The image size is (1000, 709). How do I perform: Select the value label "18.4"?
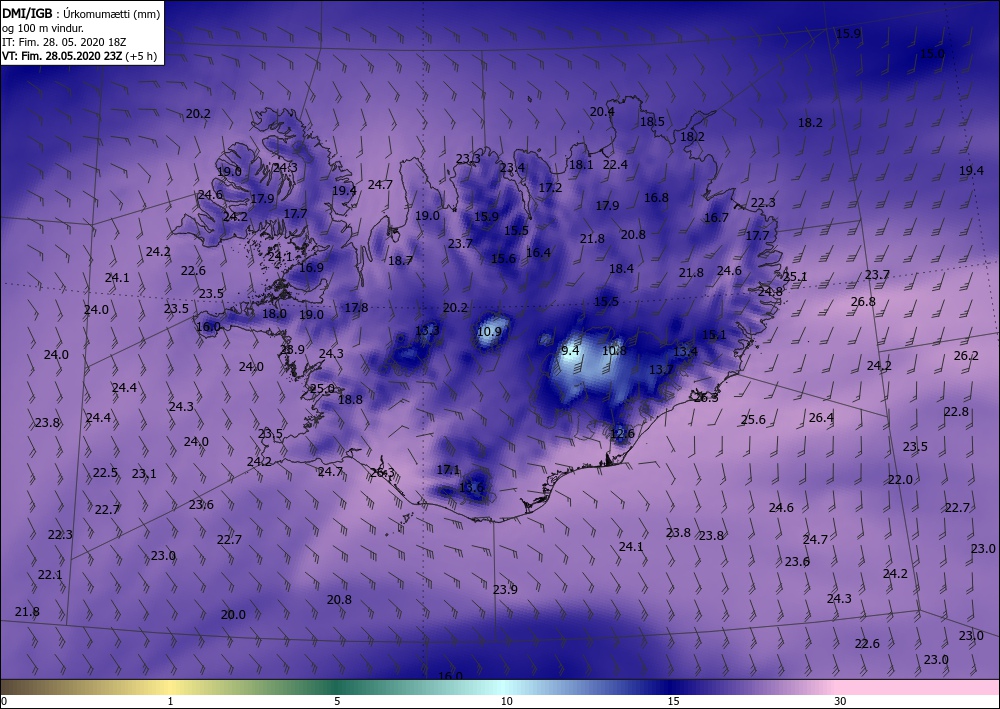click(621, 269)
